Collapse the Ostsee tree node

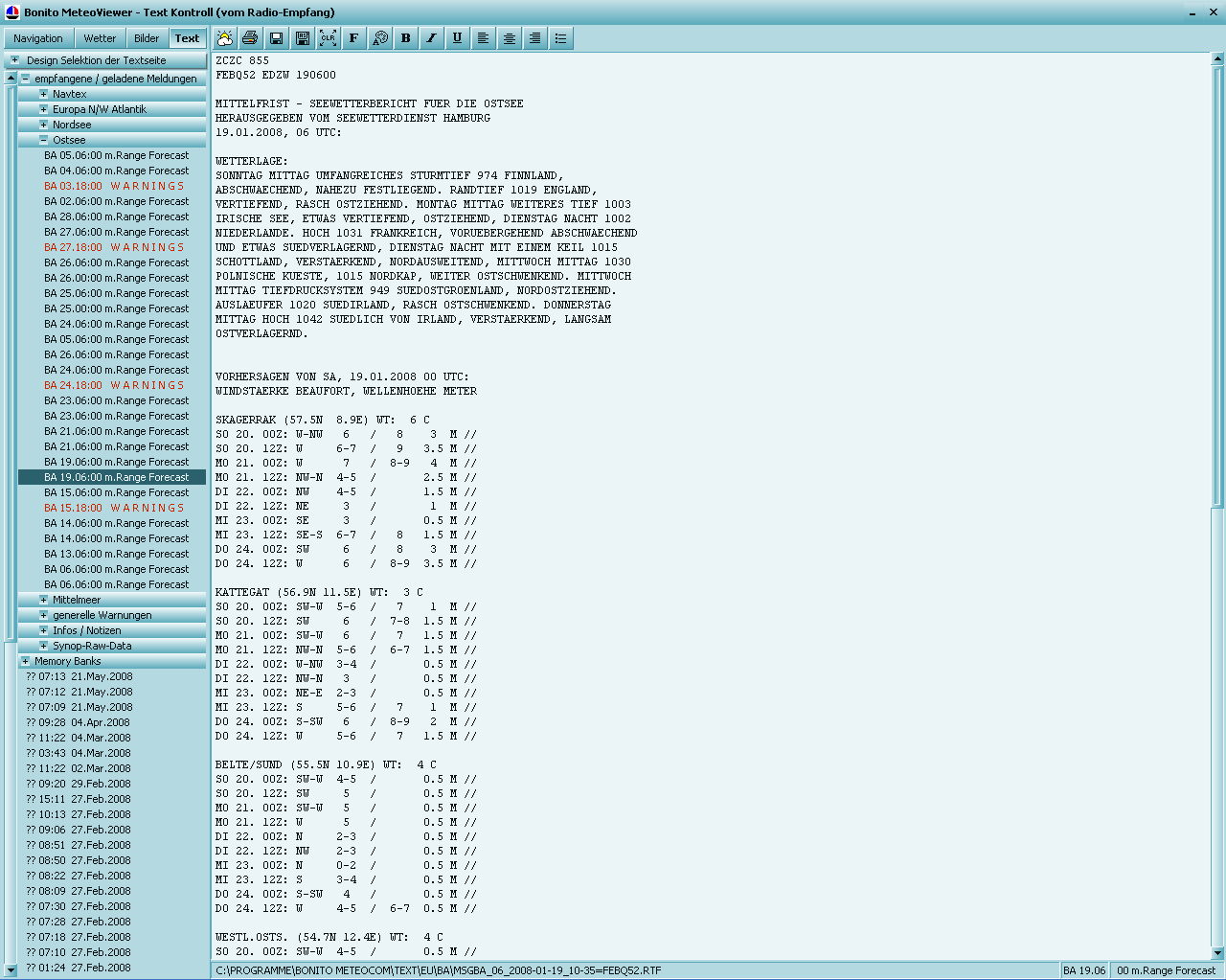coord(44,140)
